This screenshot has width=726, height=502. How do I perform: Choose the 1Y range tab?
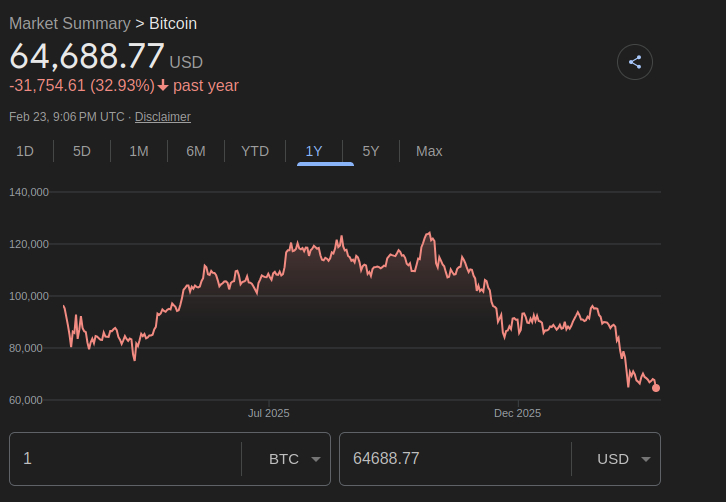(x=314, y=151)
